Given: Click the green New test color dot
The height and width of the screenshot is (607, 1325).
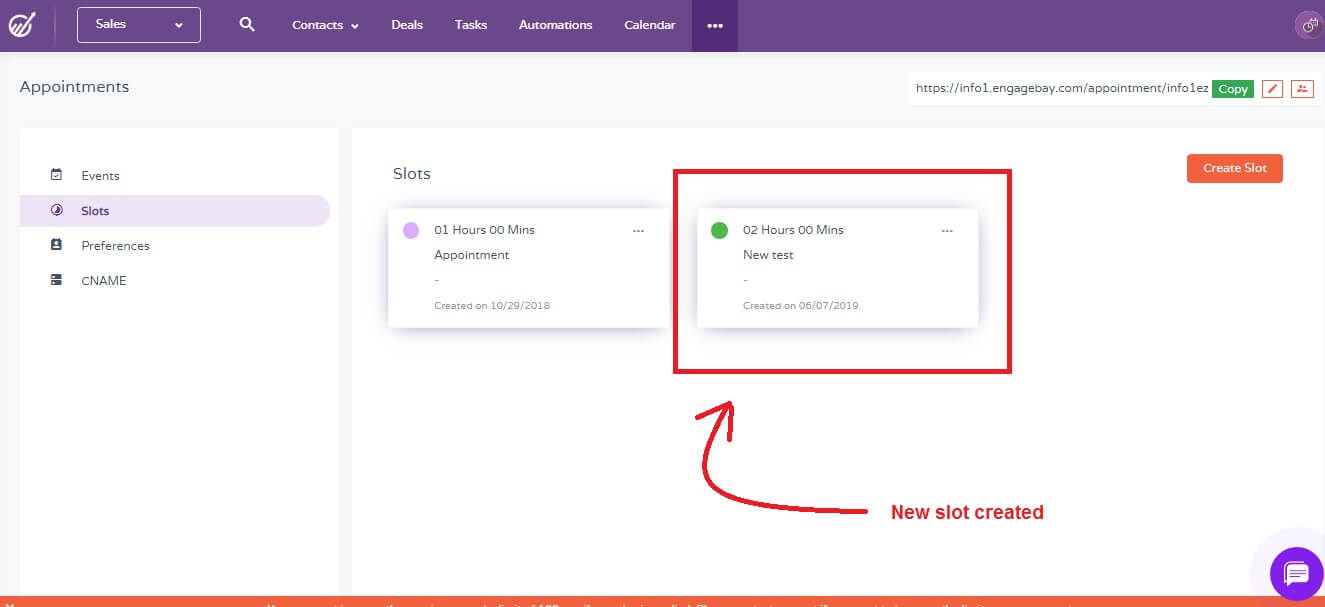Looking at the screenshot, I should tap(719, 231).
